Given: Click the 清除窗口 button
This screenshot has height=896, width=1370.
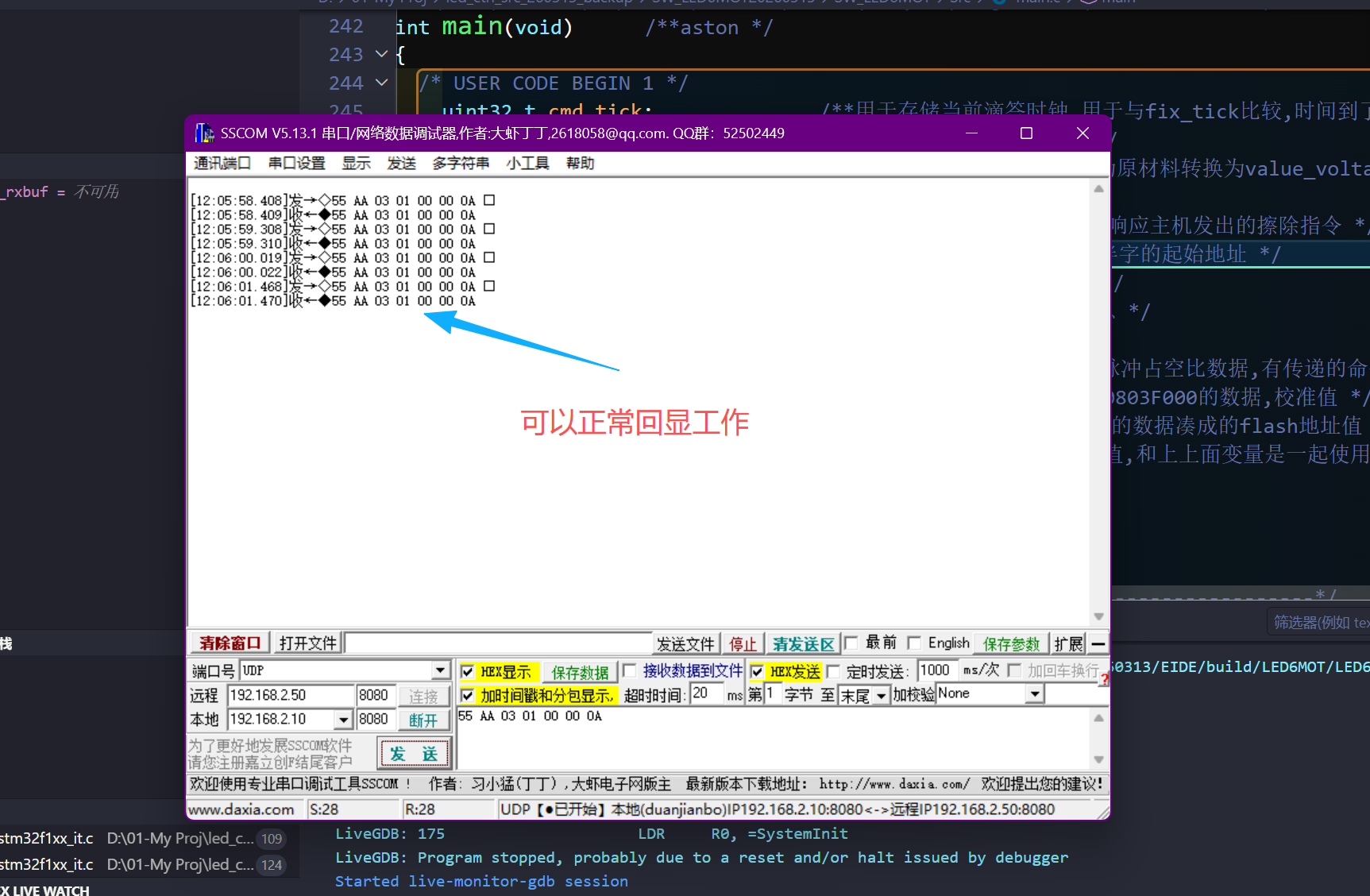Looking at the screenshot, I should [230, 643].
